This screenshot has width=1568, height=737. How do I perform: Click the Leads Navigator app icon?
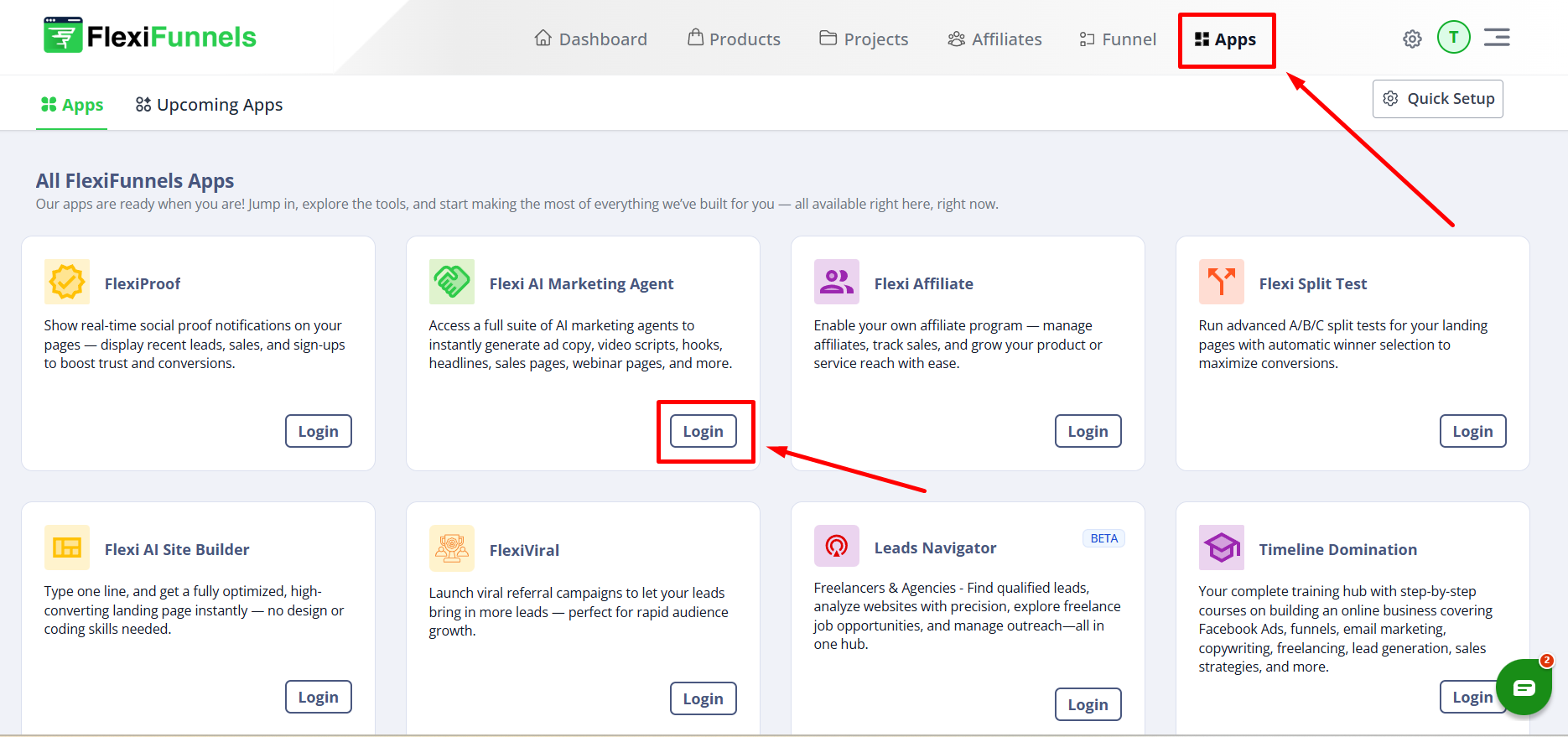(837, 546)
